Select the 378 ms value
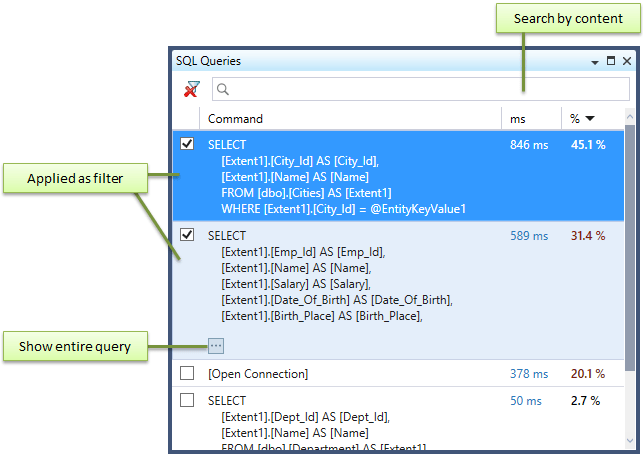The image size is (643, 456). coord(529,374)
